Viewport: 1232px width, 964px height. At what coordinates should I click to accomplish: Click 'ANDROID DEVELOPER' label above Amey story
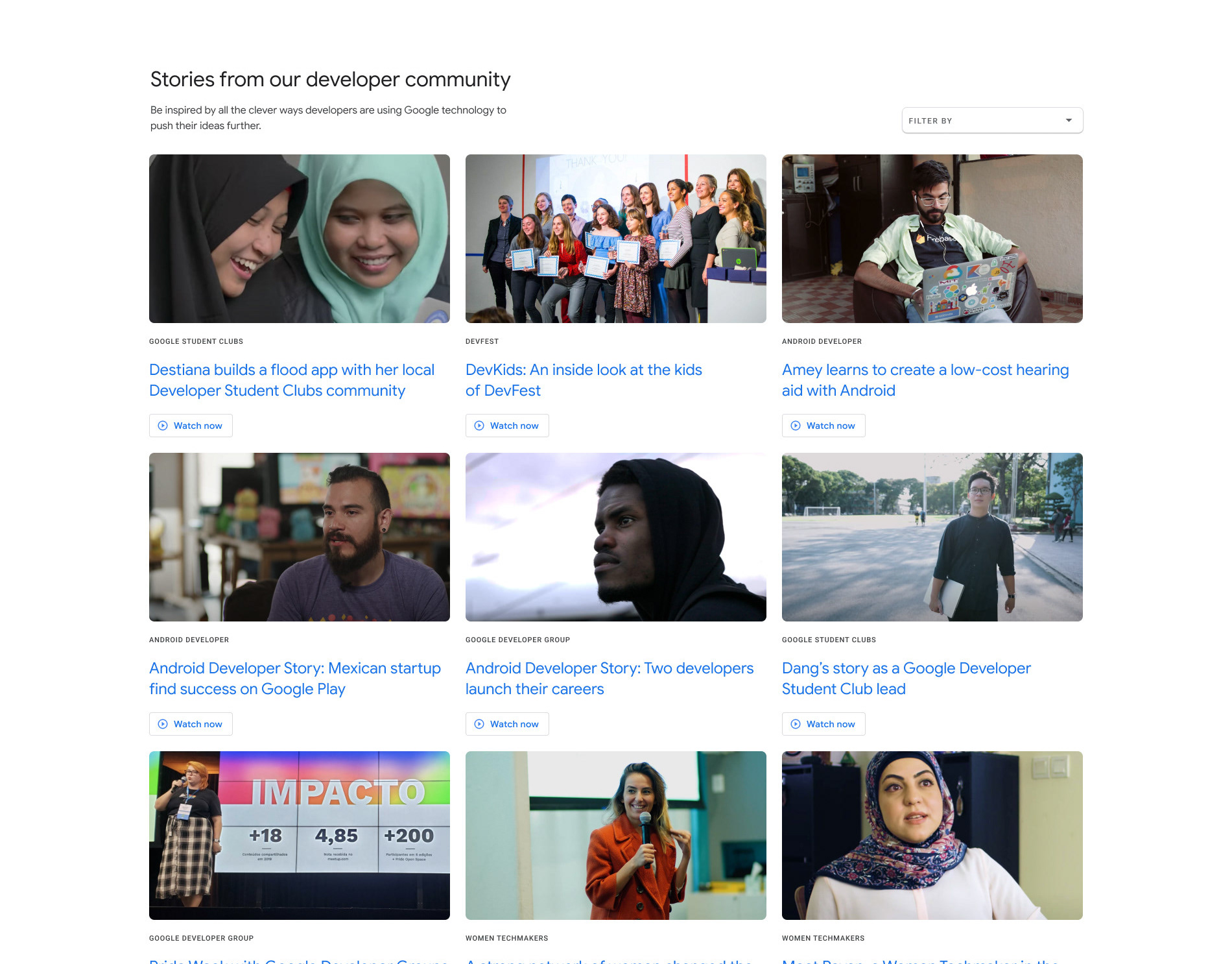(822, 341)
